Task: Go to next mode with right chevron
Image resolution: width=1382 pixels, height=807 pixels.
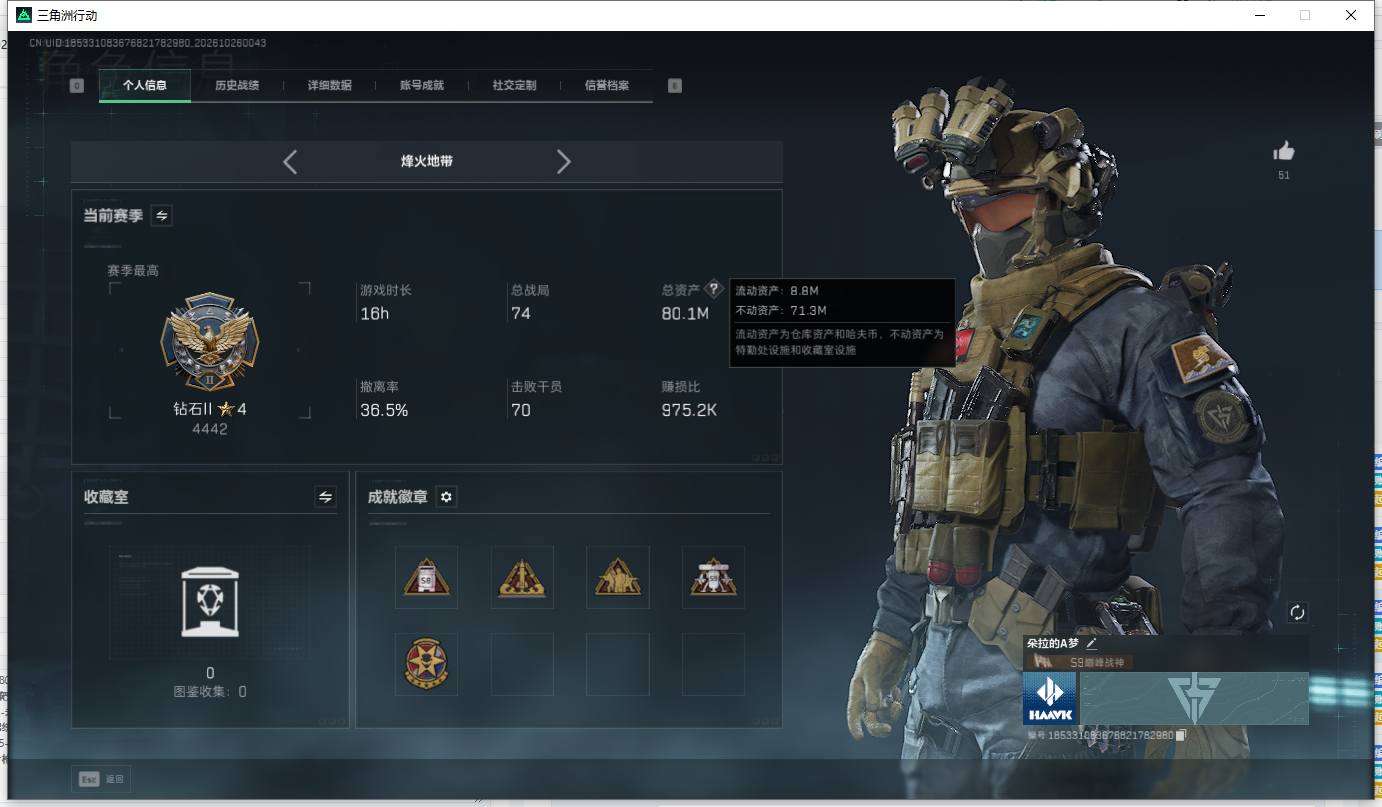Action: [563, 161]
